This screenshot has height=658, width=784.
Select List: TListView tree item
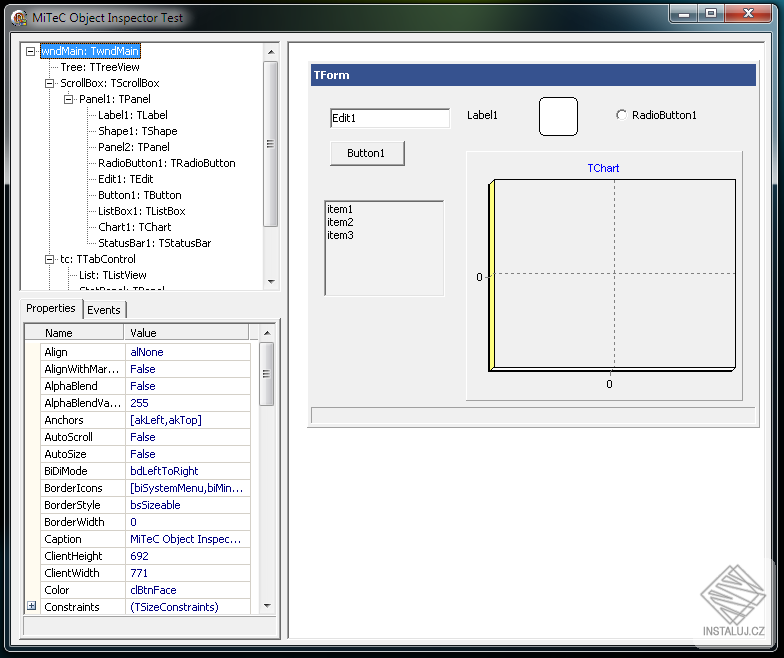[112, 275]
